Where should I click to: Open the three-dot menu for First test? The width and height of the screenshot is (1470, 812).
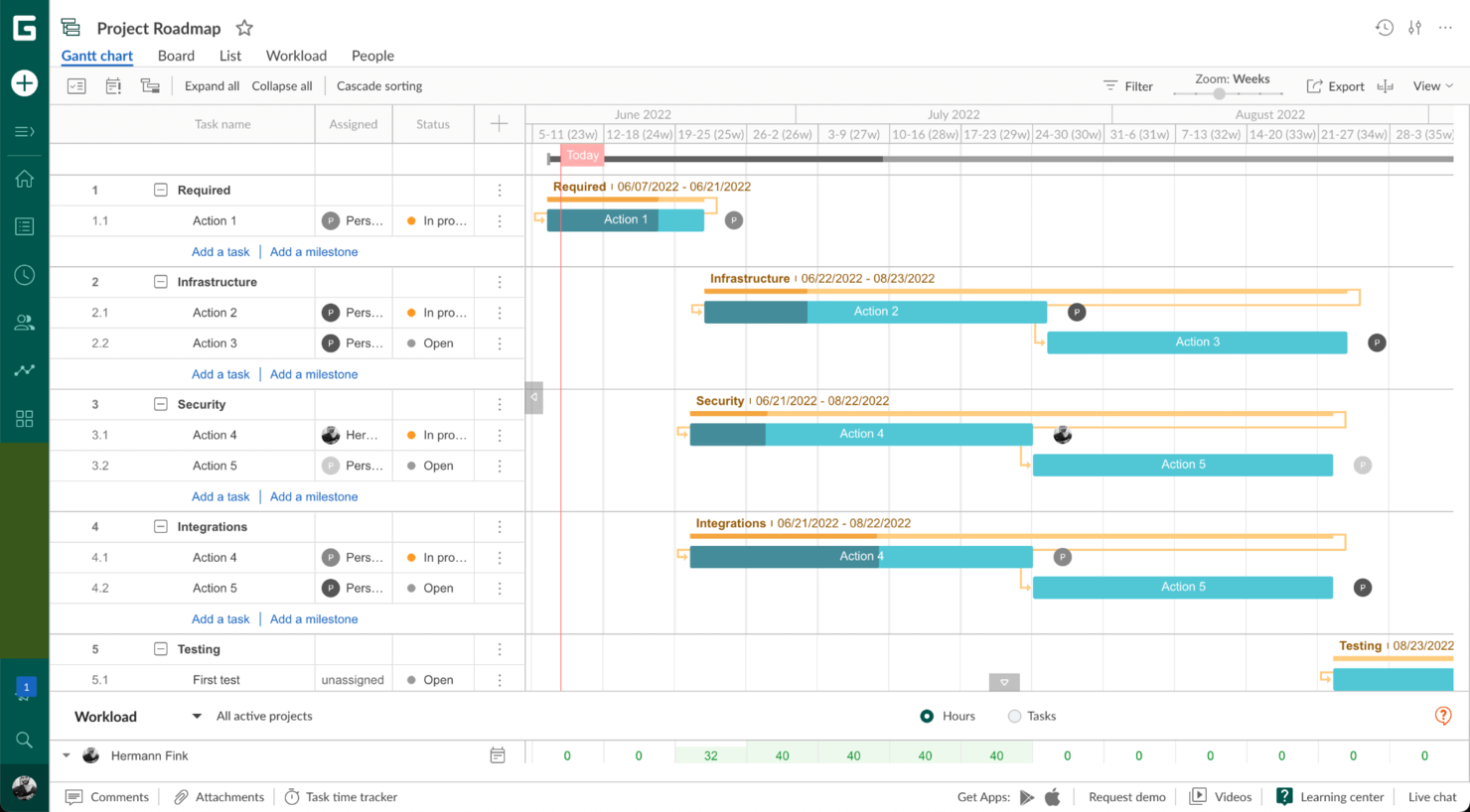[500, 679]
